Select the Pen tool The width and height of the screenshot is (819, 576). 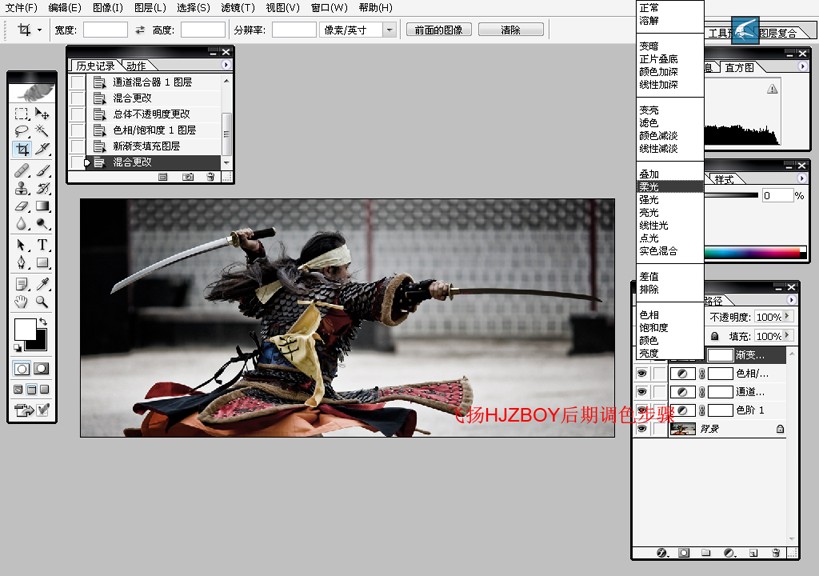(21, 263)
